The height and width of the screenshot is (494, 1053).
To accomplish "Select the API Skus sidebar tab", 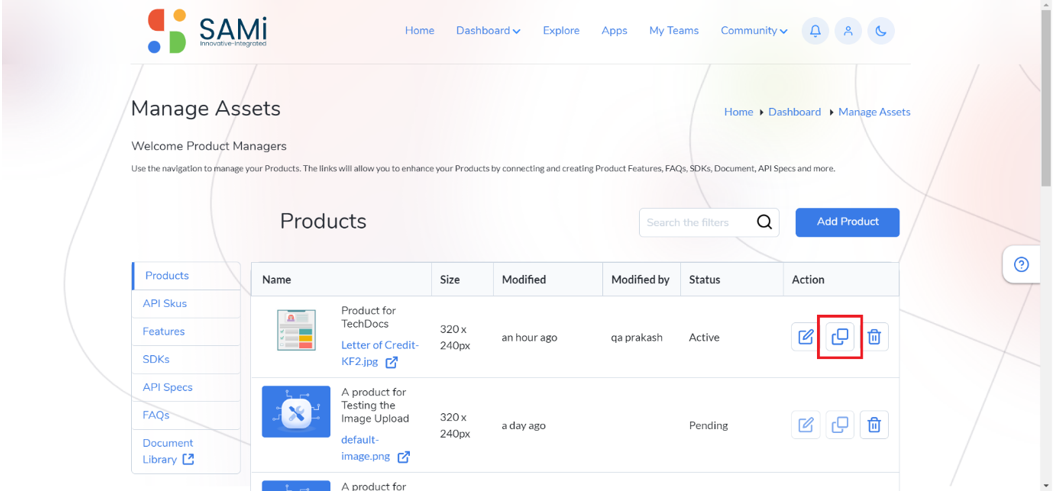I will tap(186, 303).
